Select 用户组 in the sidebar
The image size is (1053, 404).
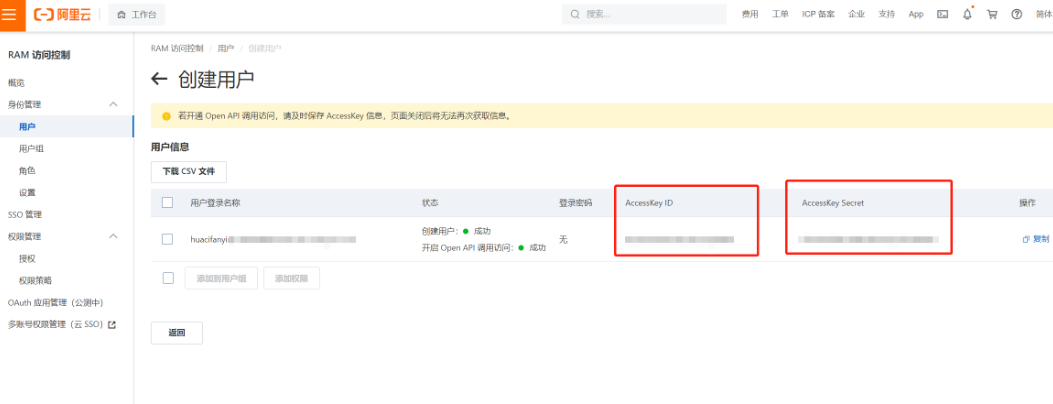[x=31, y=149]
